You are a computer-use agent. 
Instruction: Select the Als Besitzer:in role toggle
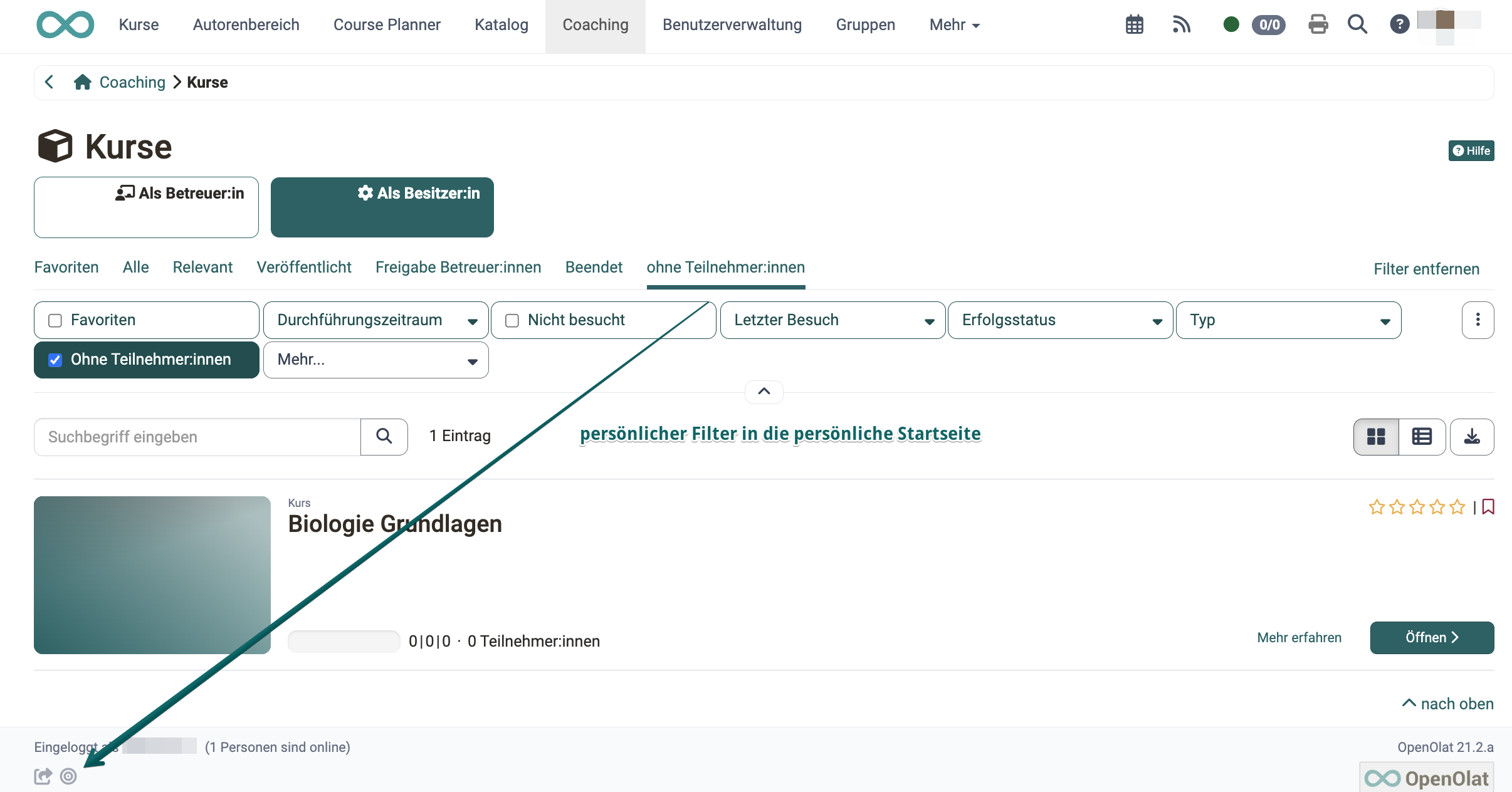pos(382,207)
